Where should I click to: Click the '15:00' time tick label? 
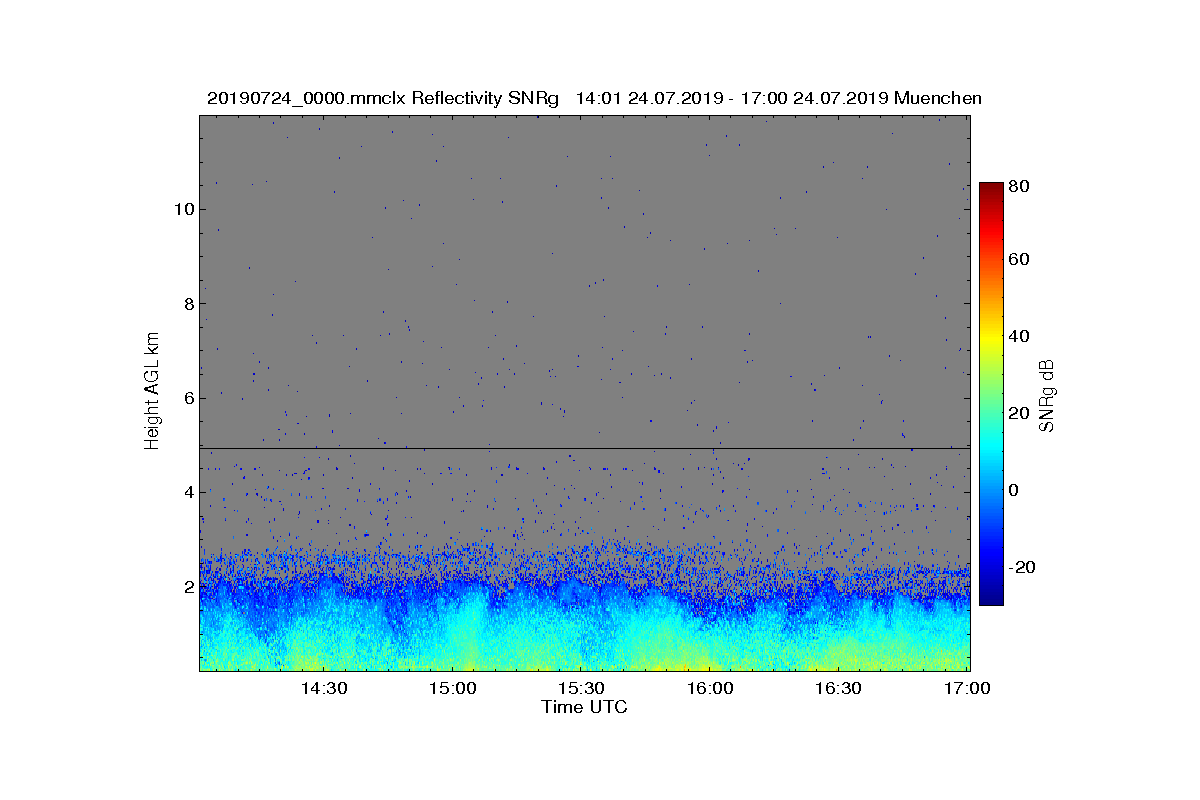pyautogui.click(x=453, y=688)
